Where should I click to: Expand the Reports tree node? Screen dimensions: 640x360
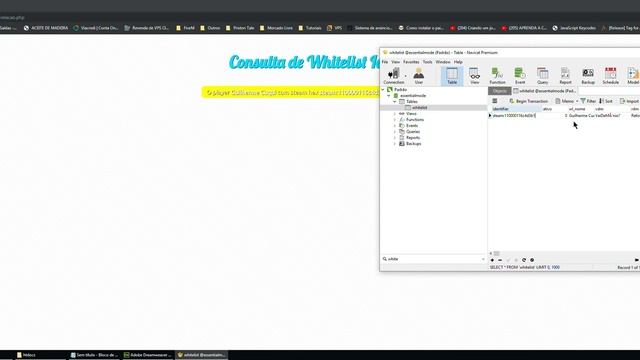[395, 138]
